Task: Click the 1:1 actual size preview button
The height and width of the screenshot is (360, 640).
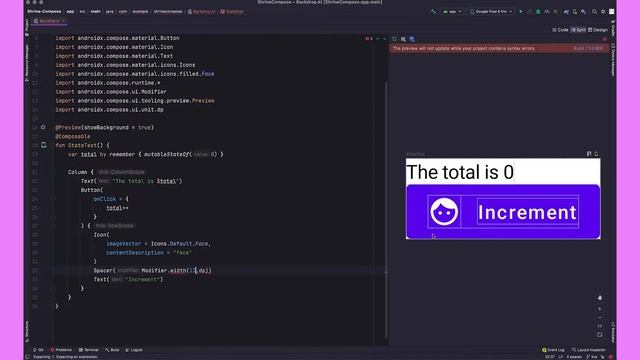Action: (600, 326)
